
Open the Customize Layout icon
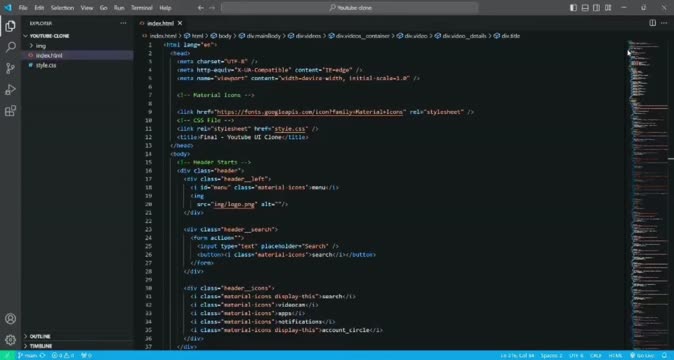click(608, 8)
